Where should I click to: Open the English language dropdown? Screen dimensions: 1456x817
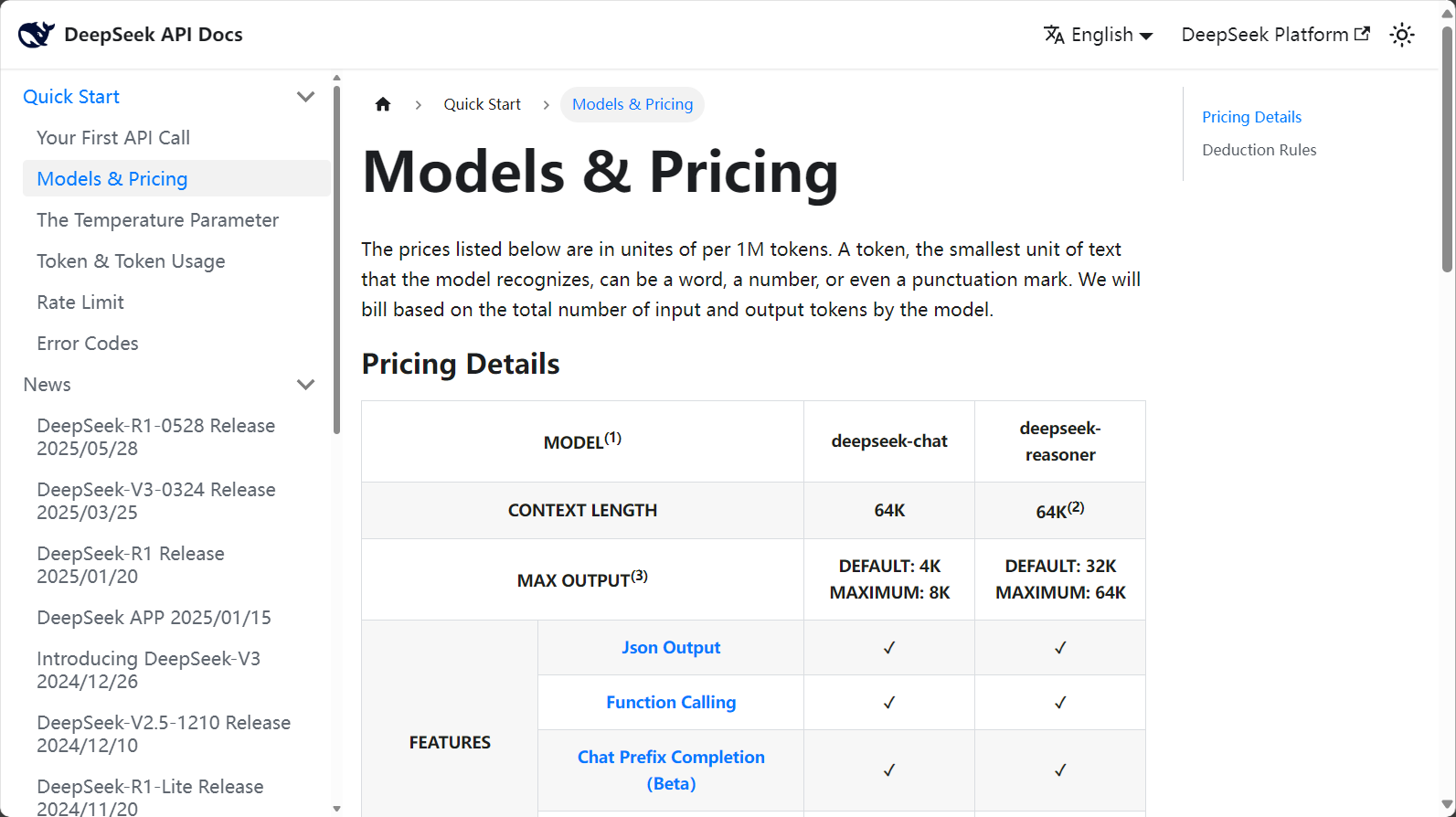pos(1099,35)
